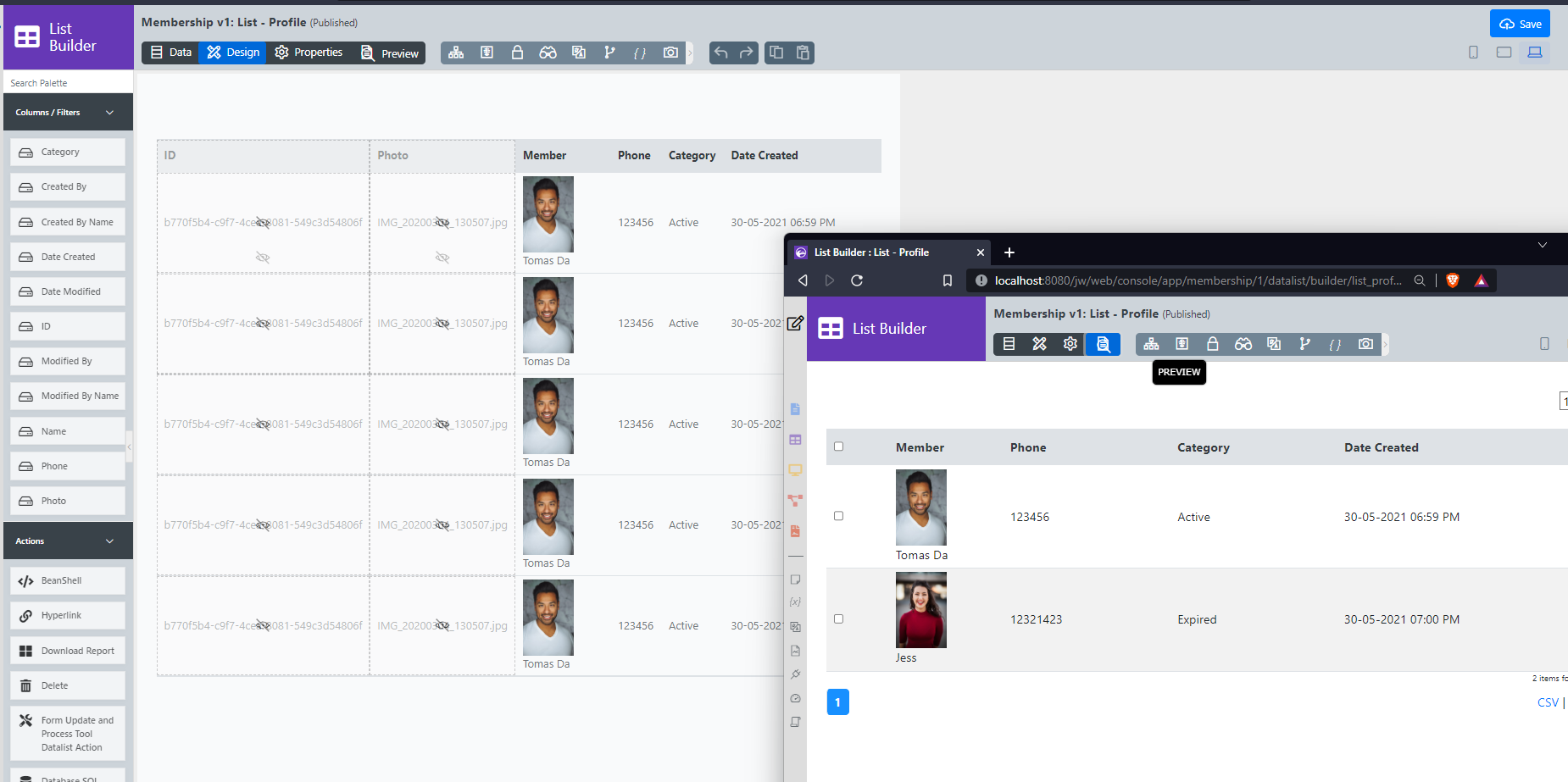Tick the select-all checkbox in the preview header

839,446
